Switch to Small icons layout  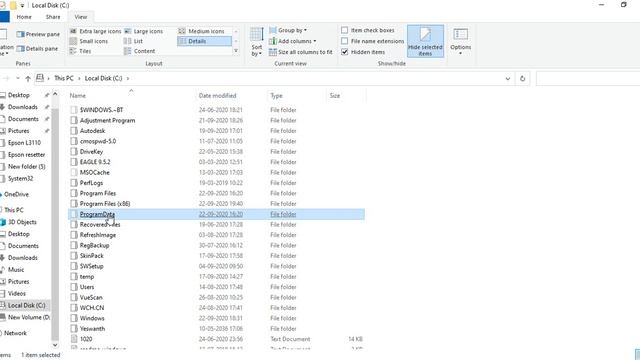[89, 41]
